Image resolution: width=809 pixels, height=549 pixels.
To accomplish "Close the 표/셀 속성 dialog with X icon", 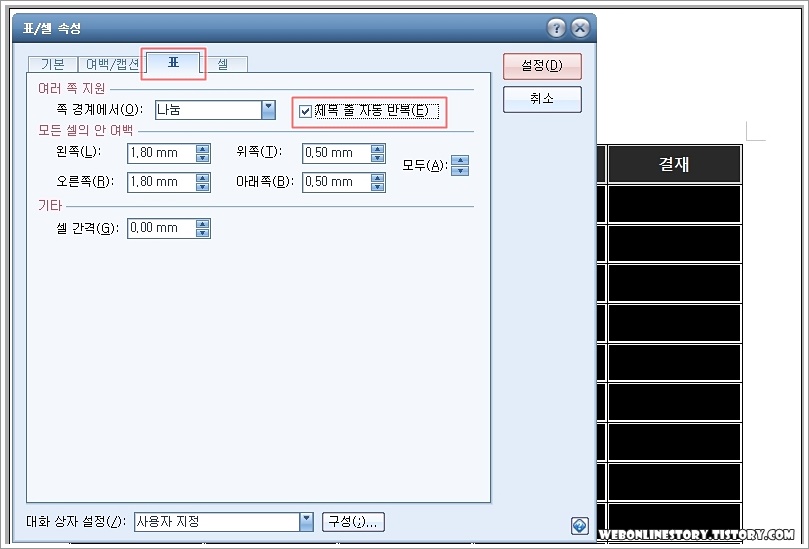I will click(580, 28).
